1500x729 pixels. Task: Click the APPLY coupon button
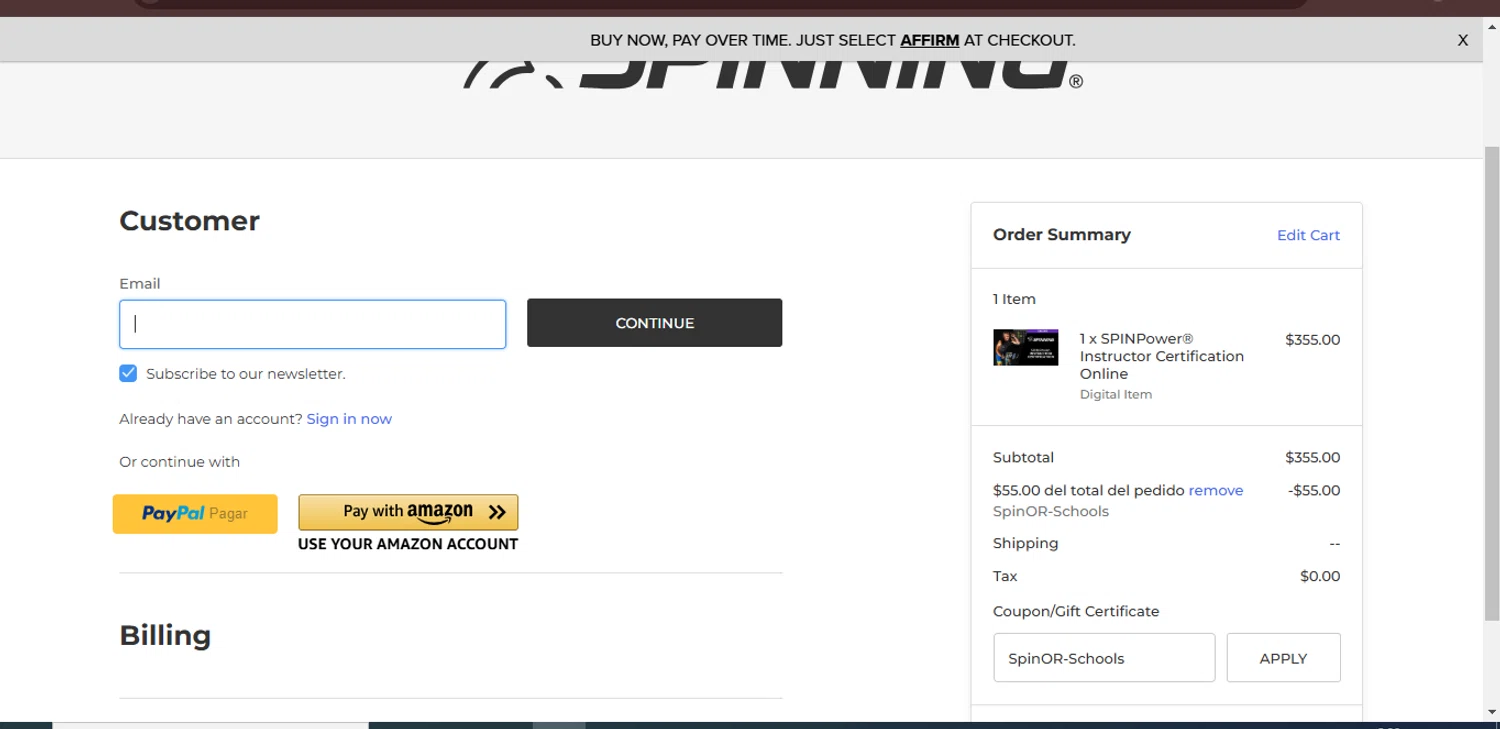(1283, 658)
